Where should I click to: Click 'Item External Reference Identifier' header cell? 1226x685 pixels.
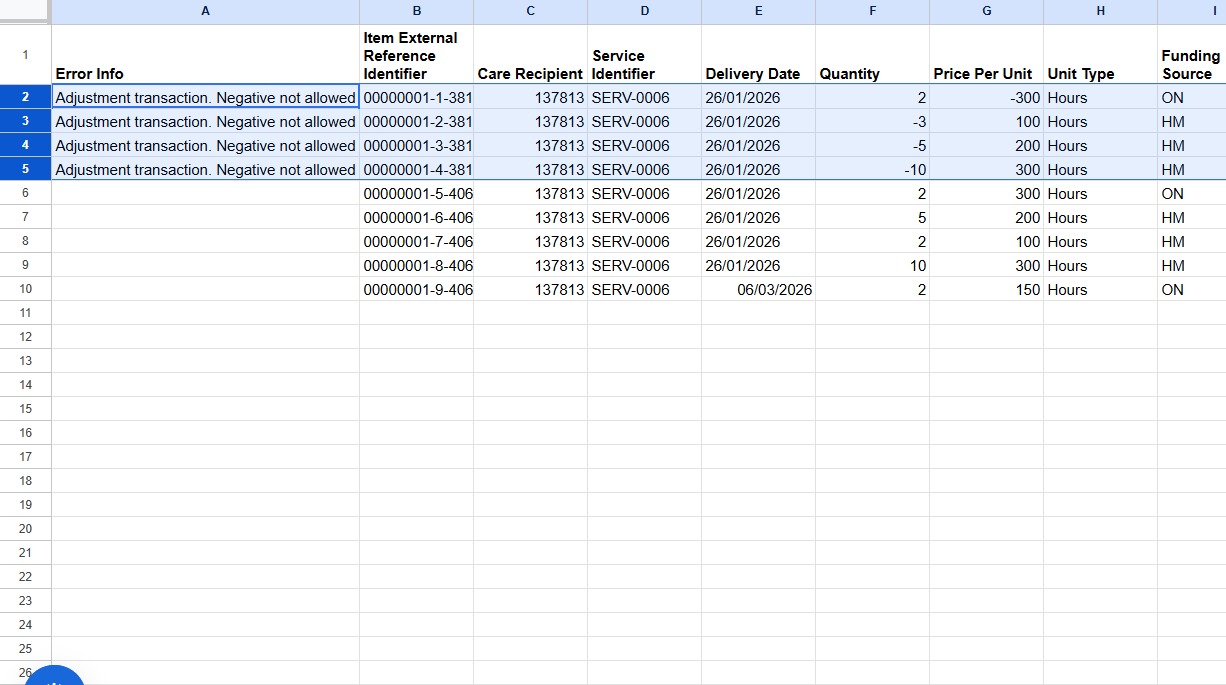tap(416, 55)
